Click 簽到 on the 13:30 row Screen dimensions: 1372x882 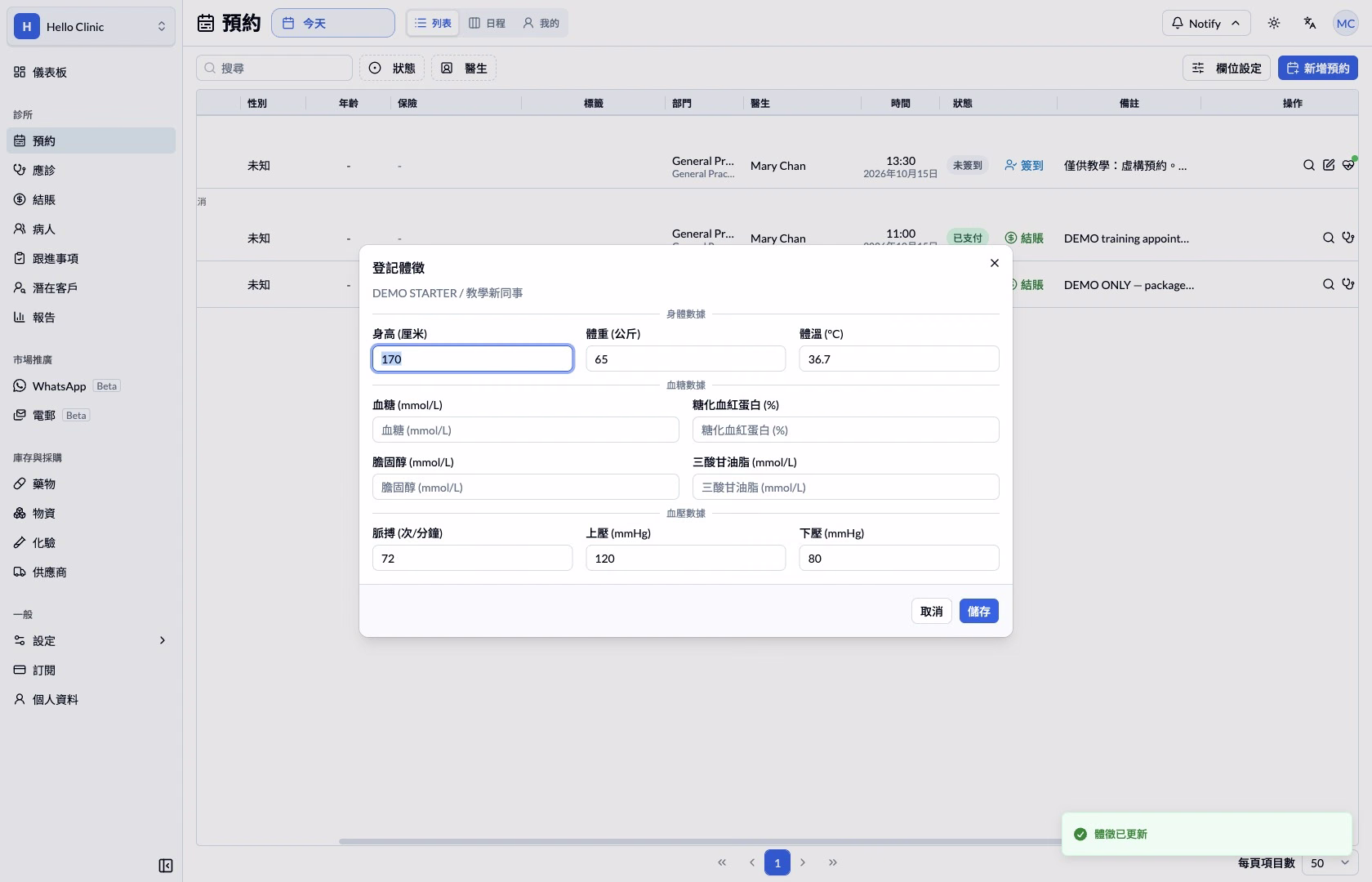point(1024,165)
